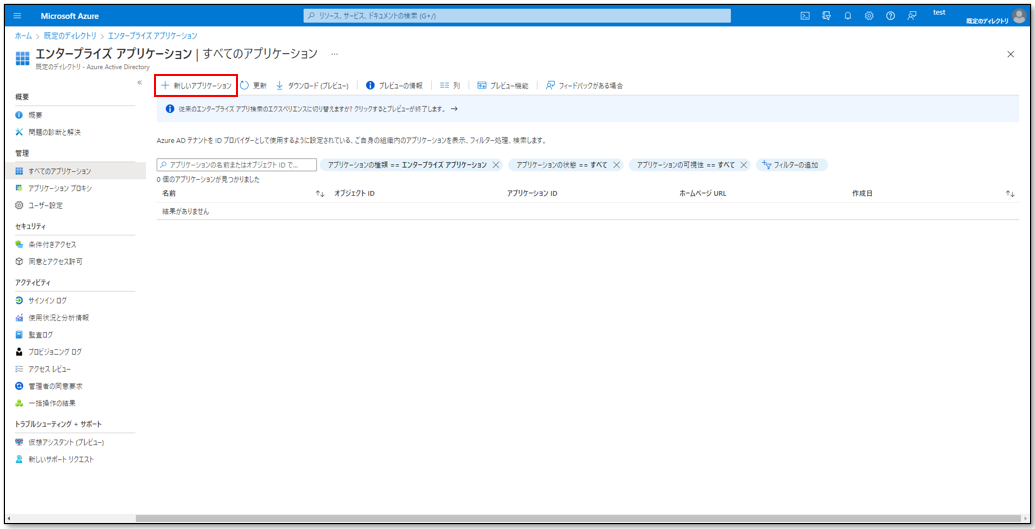Remove the アプリケーションの状態 filter chip
Image resolution: width=1035 pixels, height=529 pixels.
click(x=617, y=165)
